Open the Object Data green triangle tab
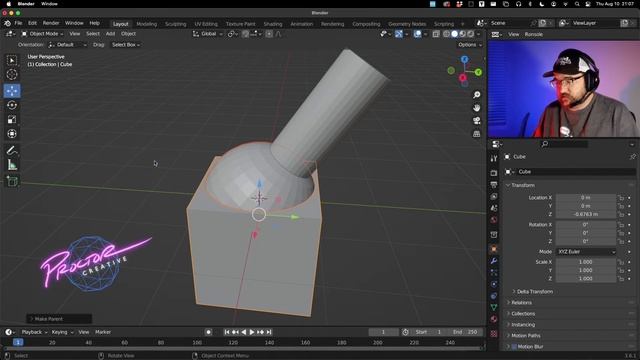Screen dimensions: 640x360 pos(494,307)
